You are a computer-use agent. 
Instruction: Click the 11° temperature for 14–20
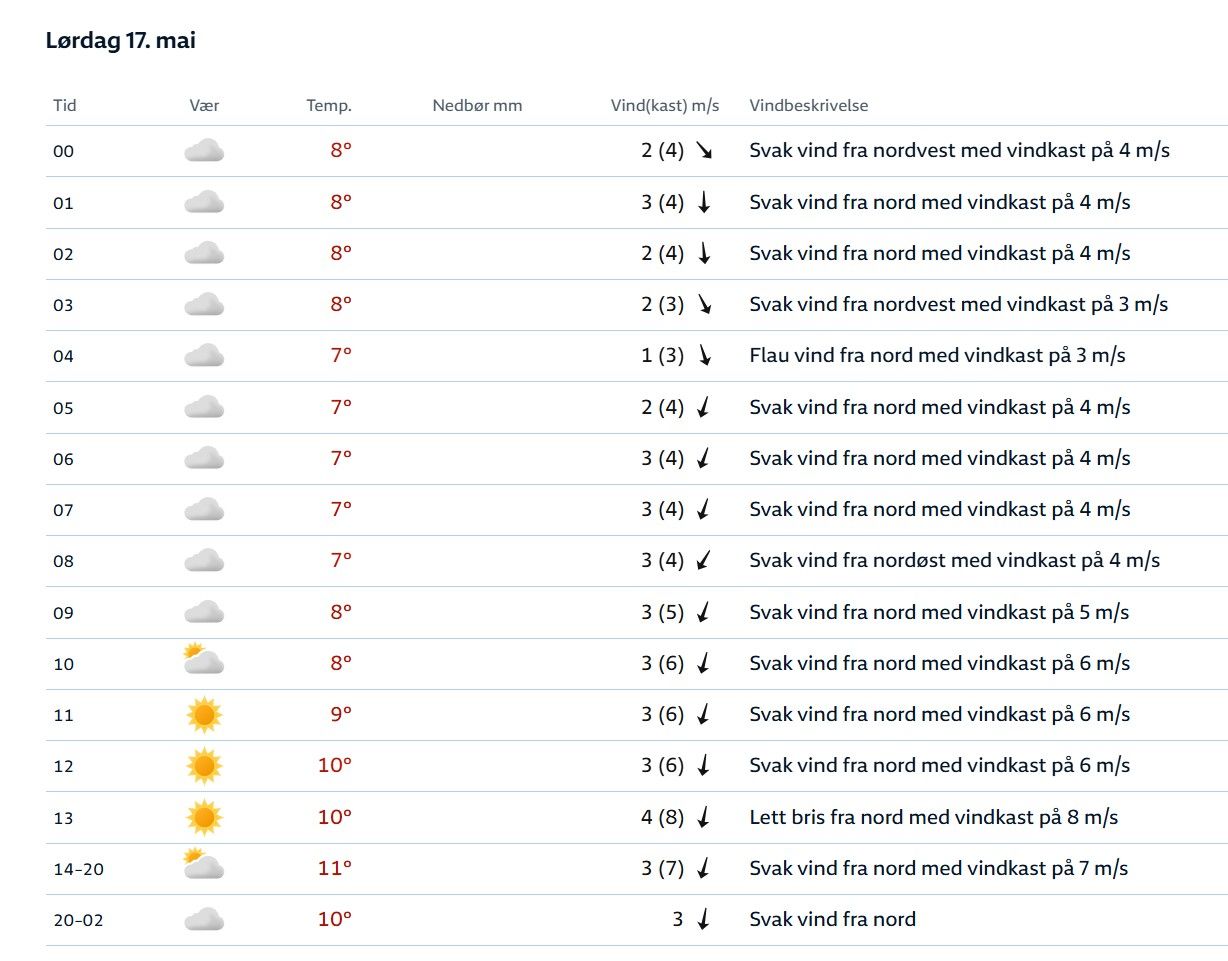[334, 867]
